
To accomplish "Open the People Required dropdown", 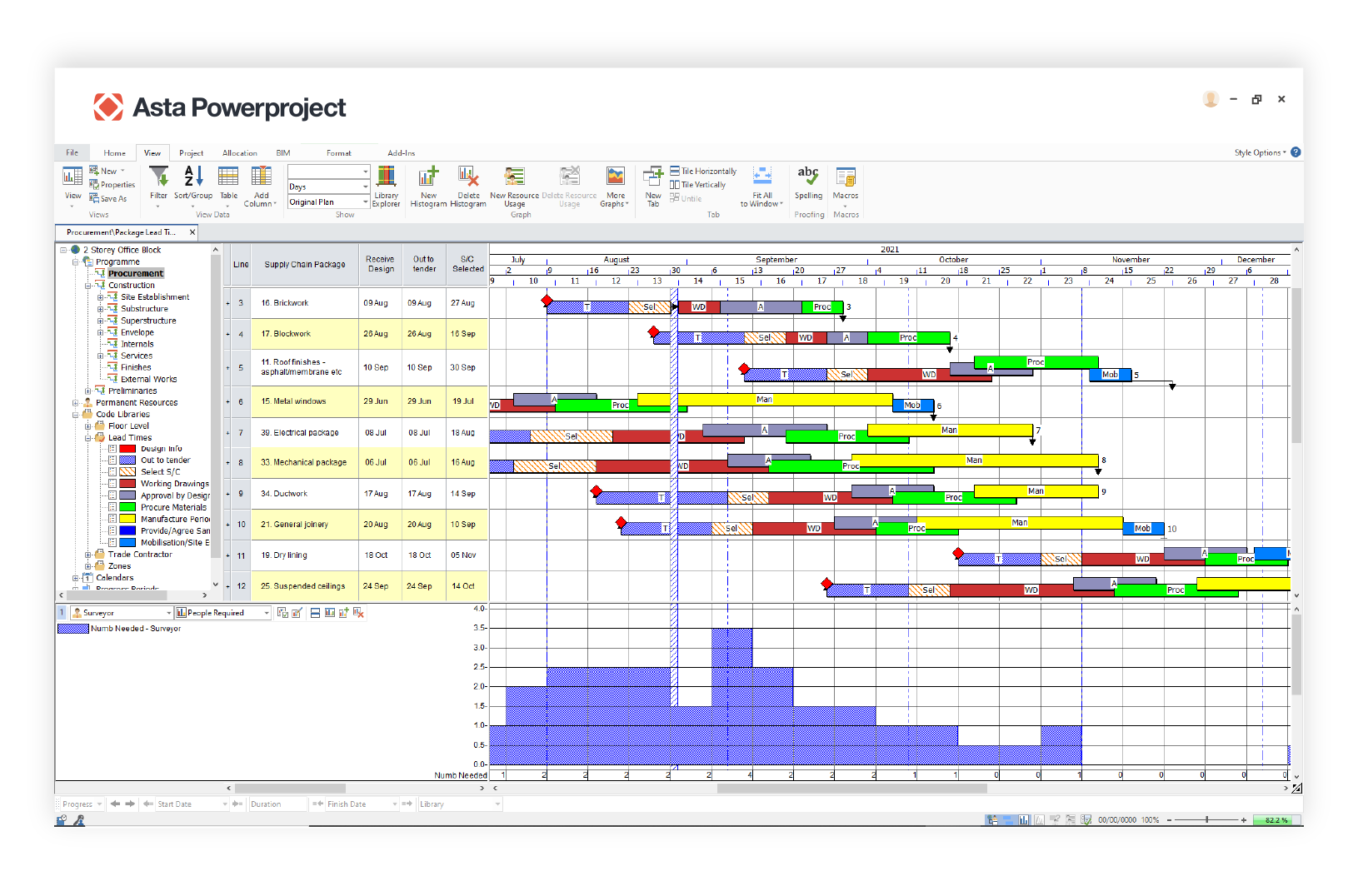I will coord(267,613).
